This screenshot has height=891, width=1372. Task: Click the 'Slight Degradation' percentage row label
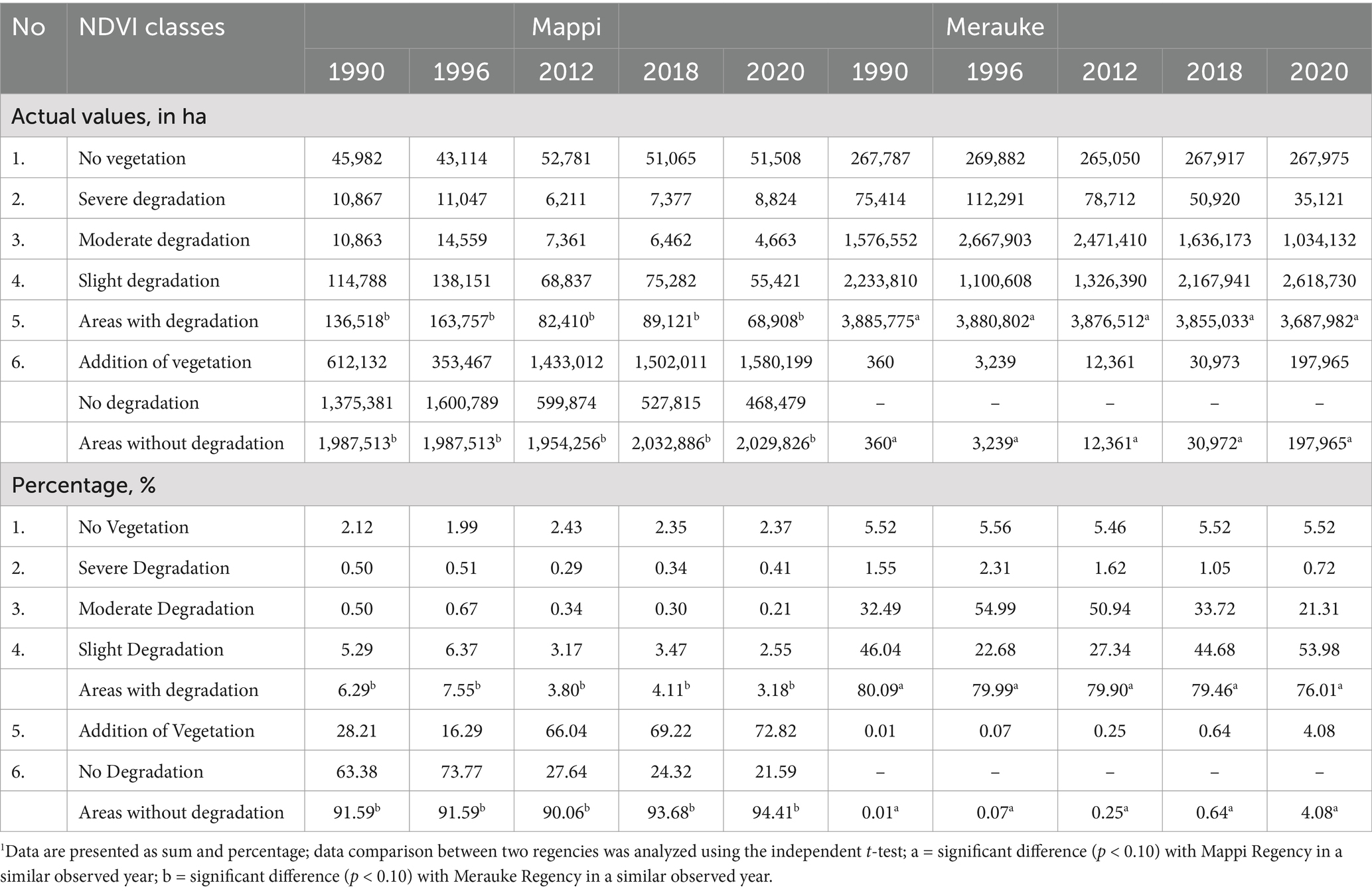point(151,650)
